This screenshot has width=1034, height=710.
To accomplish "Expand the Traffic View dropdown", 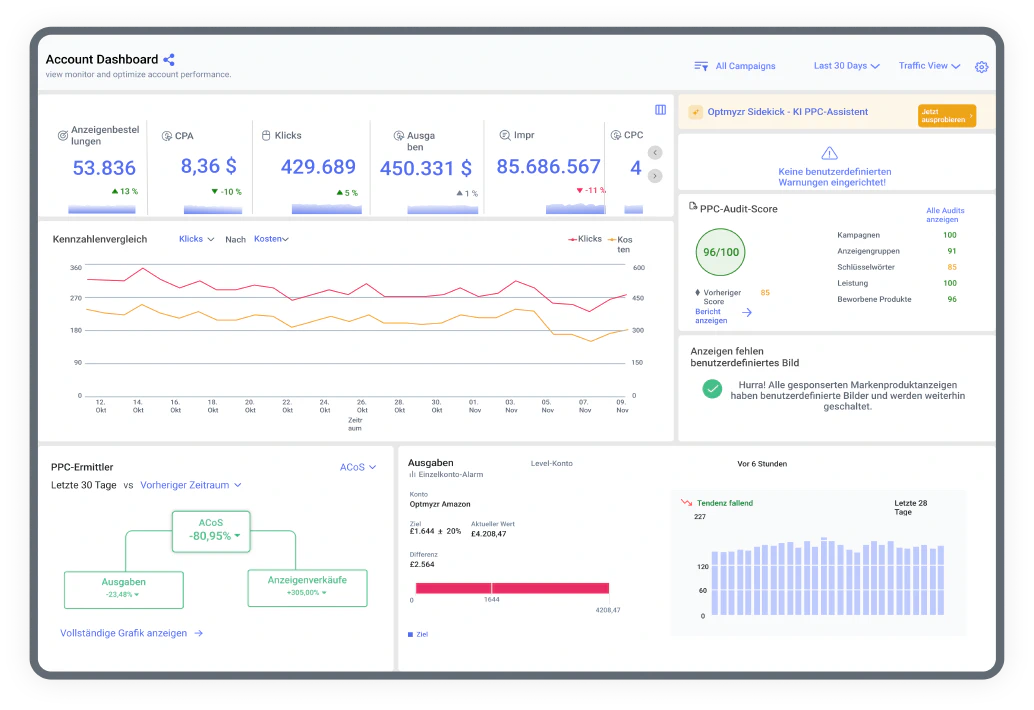I will 929,66.
